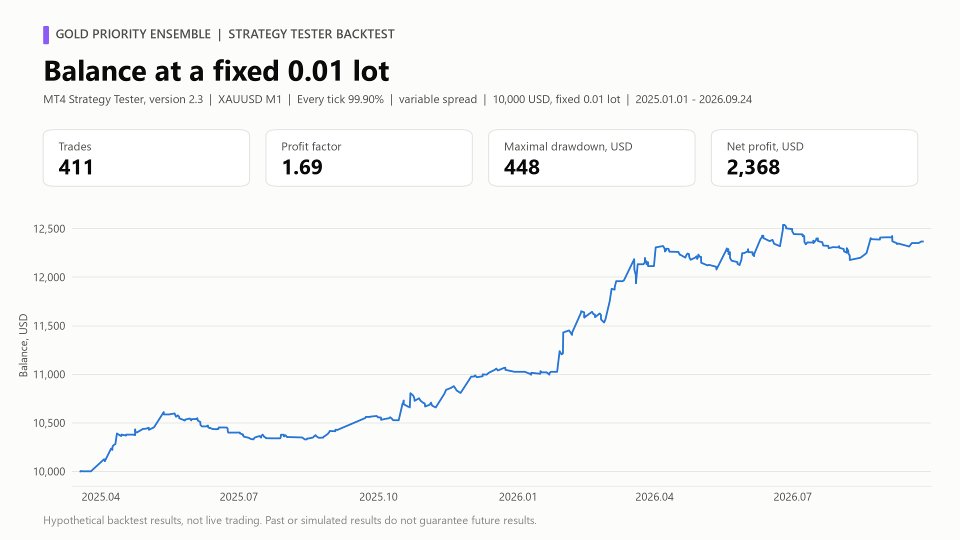
Task: Click the Trades stat card
Action: [x=146, y=158]
